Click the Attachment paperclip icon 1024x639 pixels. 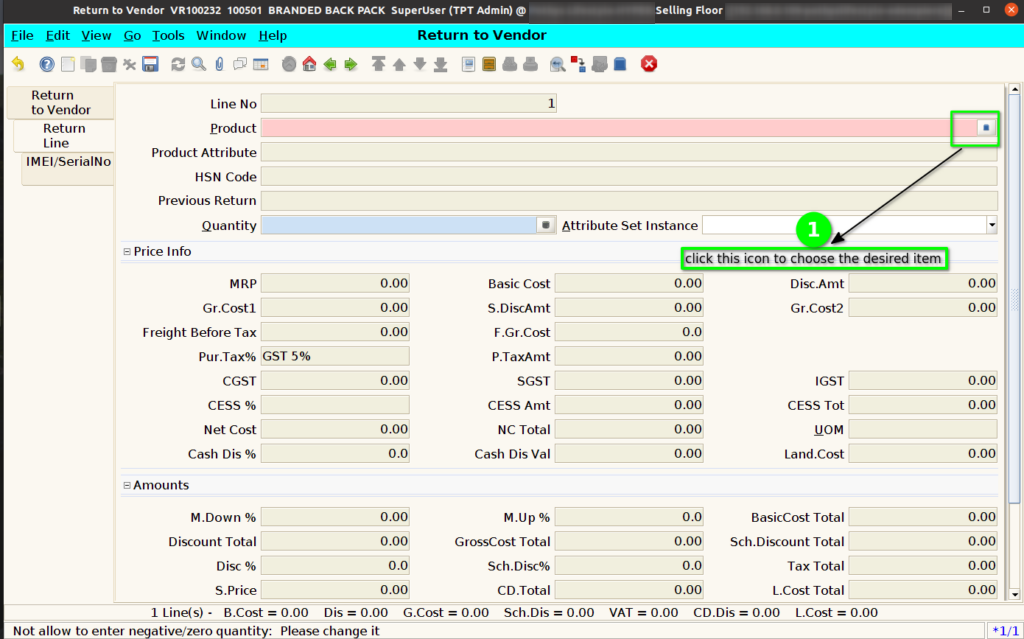click(219, 64)
